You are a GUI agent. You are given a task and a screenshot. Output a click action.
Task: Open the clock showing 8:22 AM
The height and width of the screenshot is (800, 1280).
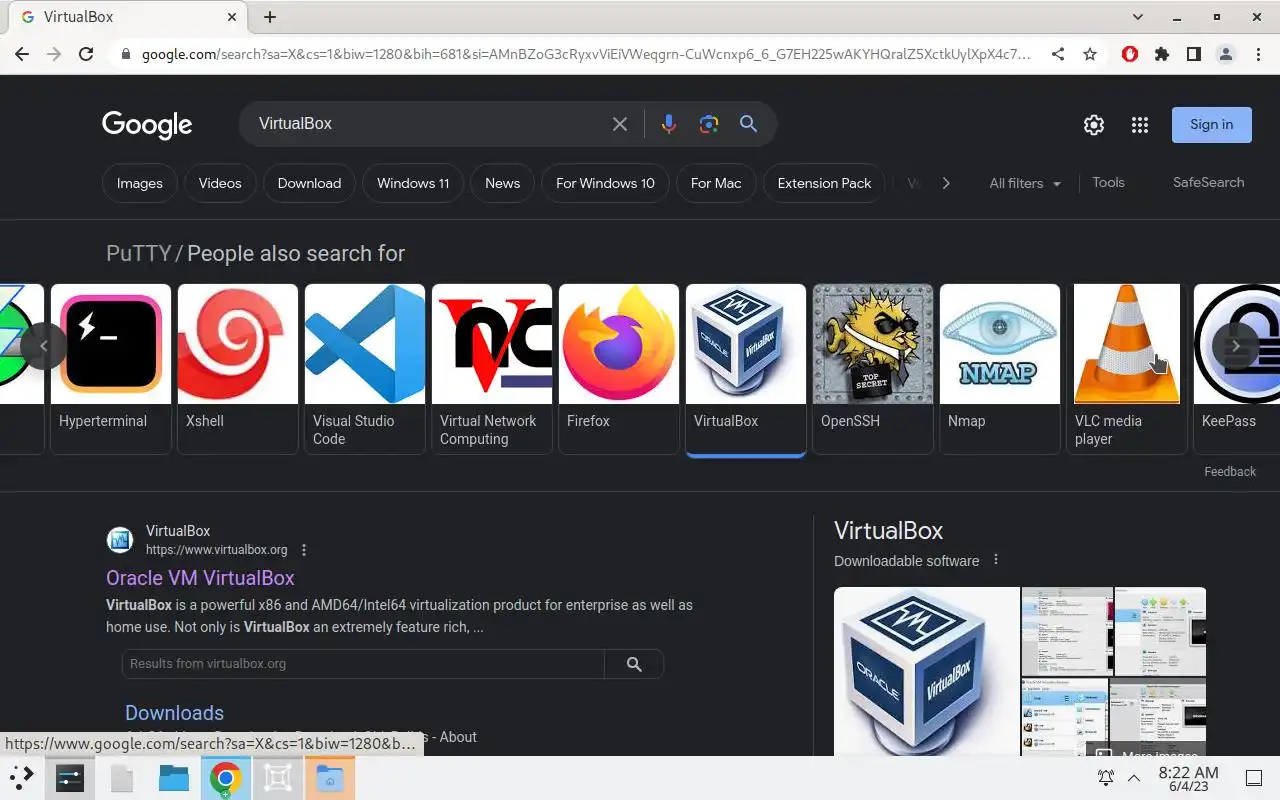click(1188, 778)
